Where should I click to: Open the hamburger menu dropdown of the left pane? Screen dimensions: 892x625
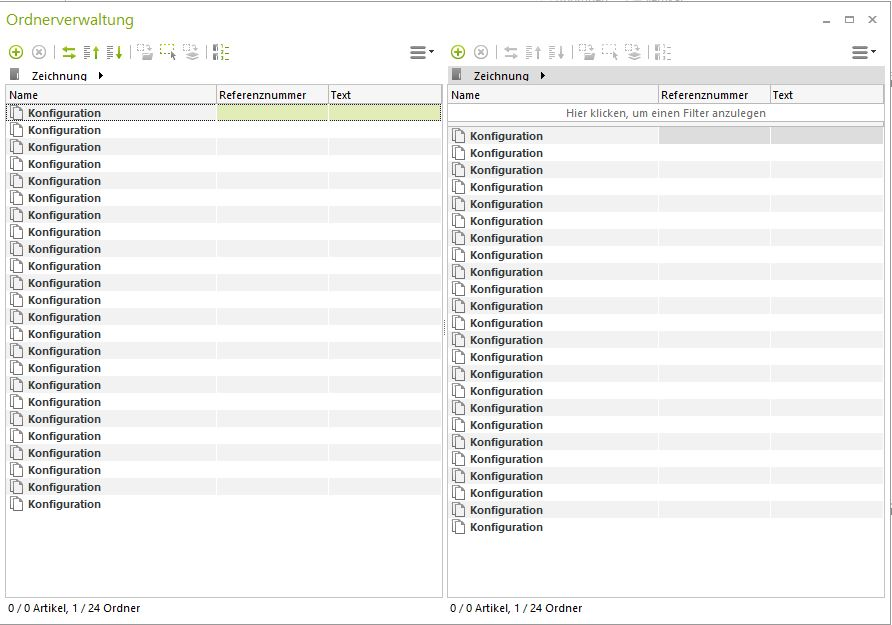[x=422, y=52]
